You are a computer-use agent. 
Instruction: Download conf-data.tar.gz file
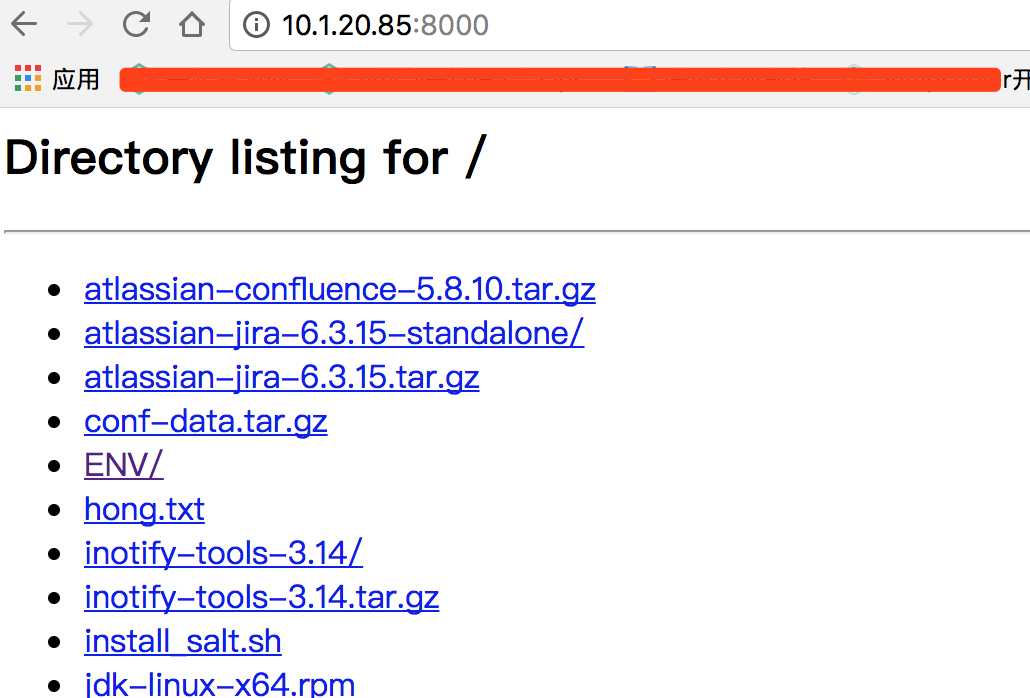click(x=206, y=422)
